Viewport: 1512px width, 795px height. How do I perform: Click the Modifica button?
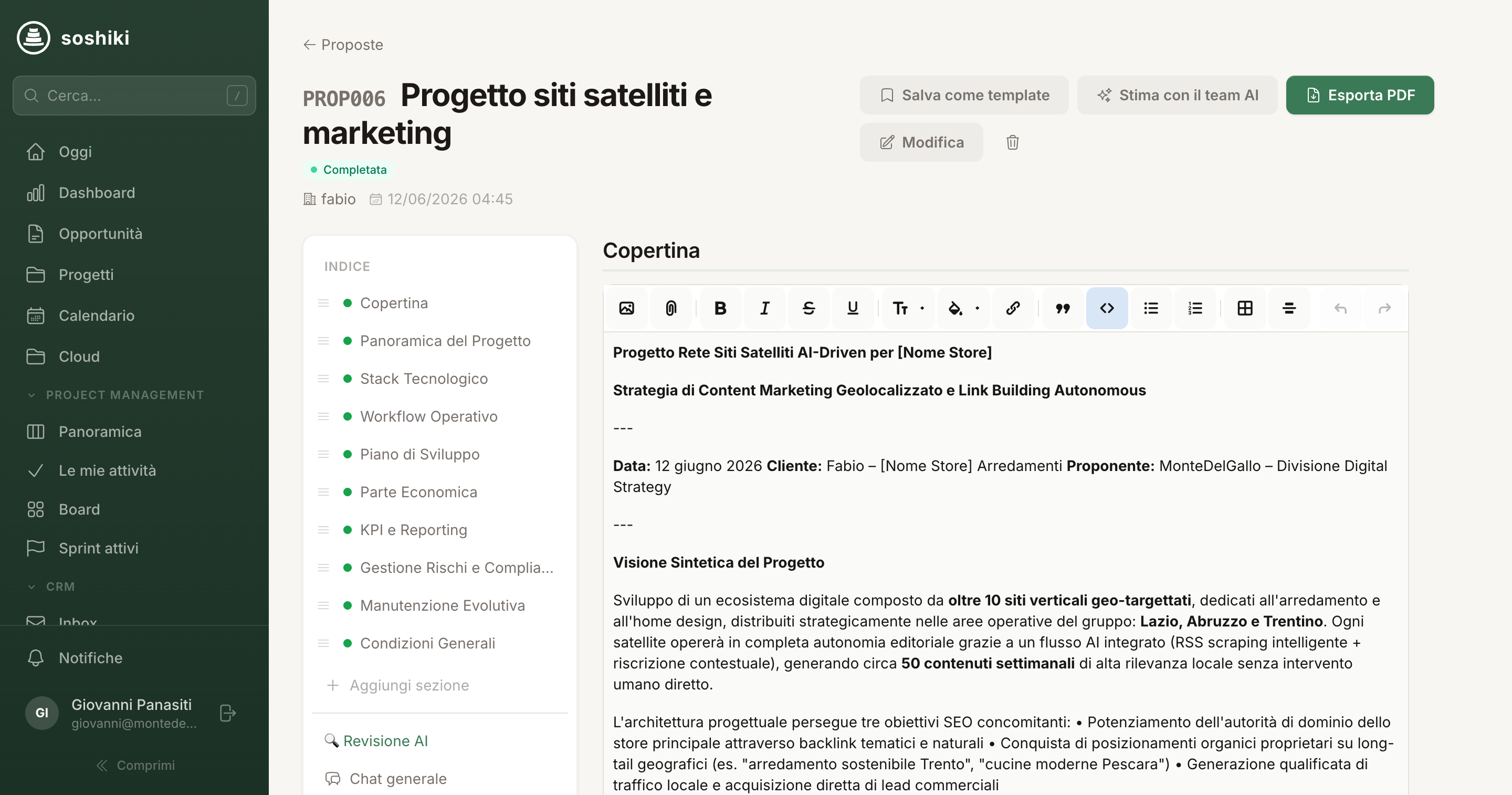(x=921, y=142)
